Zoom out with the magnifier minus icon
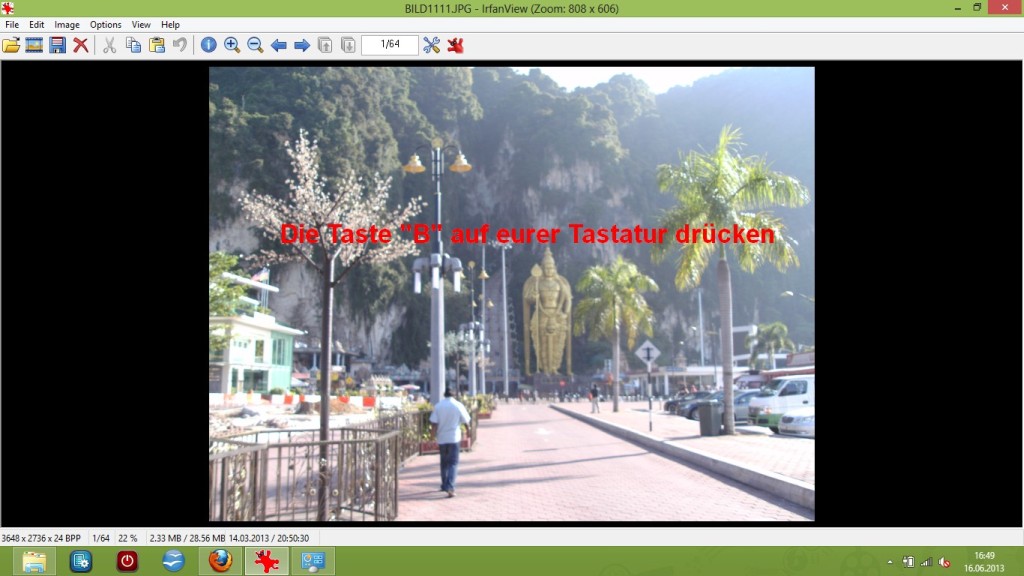The image size is (1024, 576). tap(255, 45)
